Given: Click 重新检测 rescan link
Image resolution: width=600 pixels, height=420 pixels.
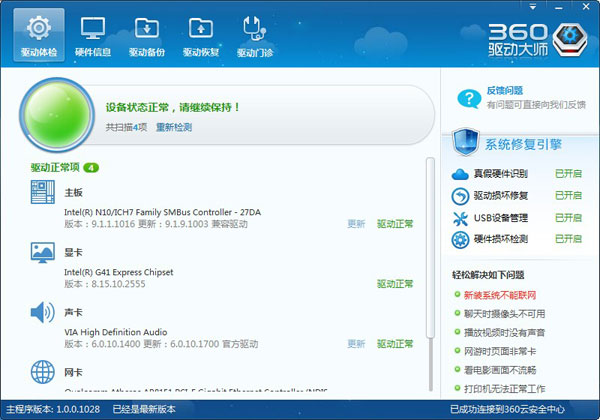Looking at the screenshot, I should coord(174,127).
